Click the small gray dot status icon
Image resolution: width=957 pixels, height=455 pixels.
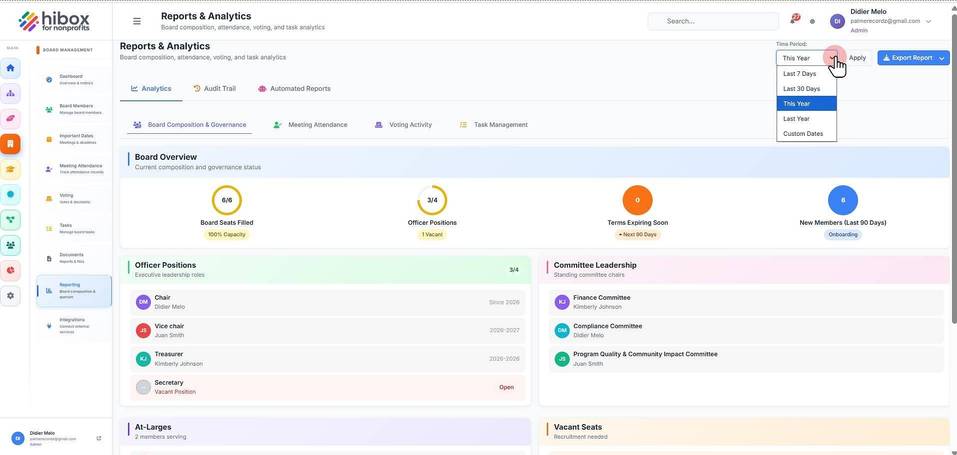(x=812, y=21)
